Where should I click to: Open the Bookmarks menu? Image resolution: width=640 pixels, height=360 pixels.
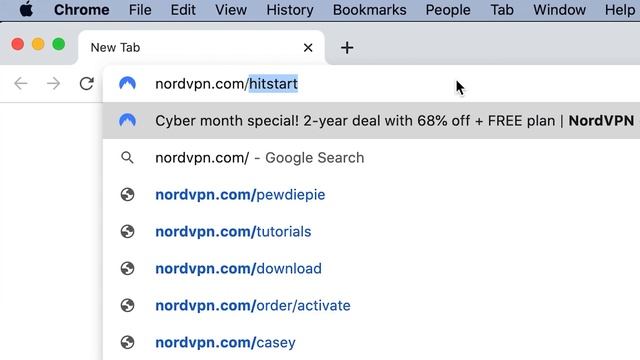point(369,10)
